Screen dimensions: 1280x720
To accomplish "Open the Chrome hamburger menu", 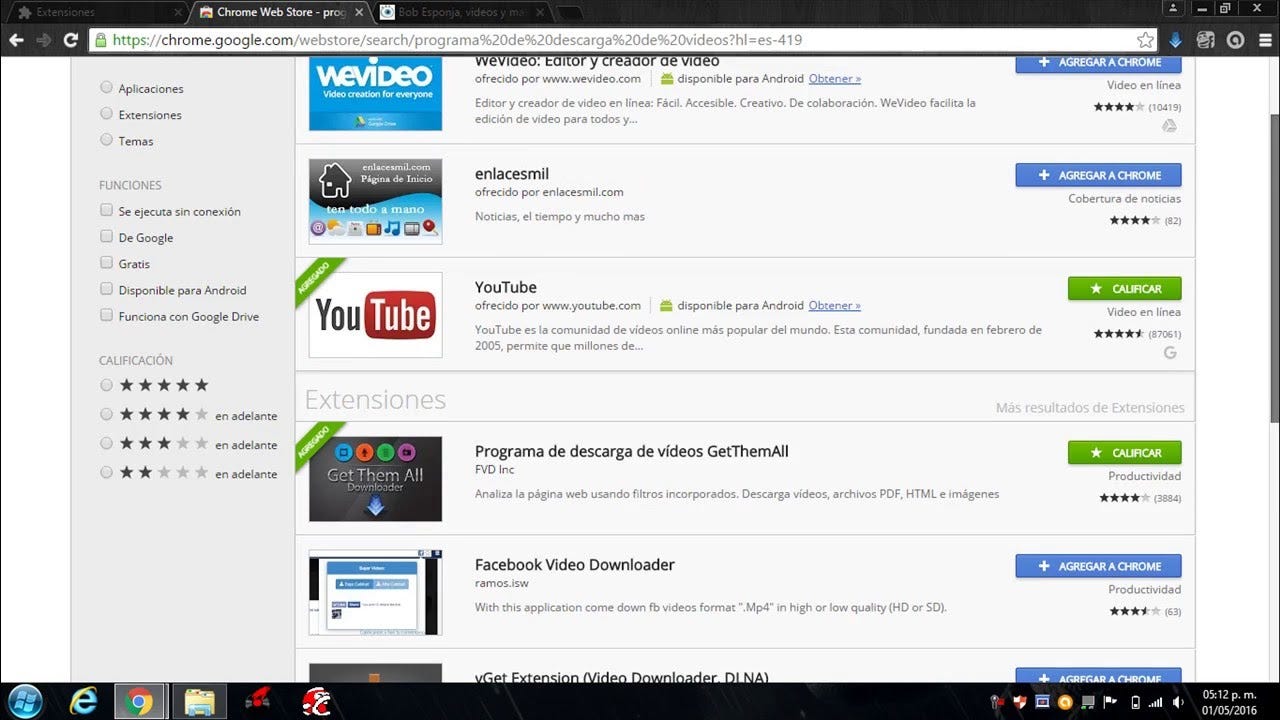I will (x=1264, y=40).
